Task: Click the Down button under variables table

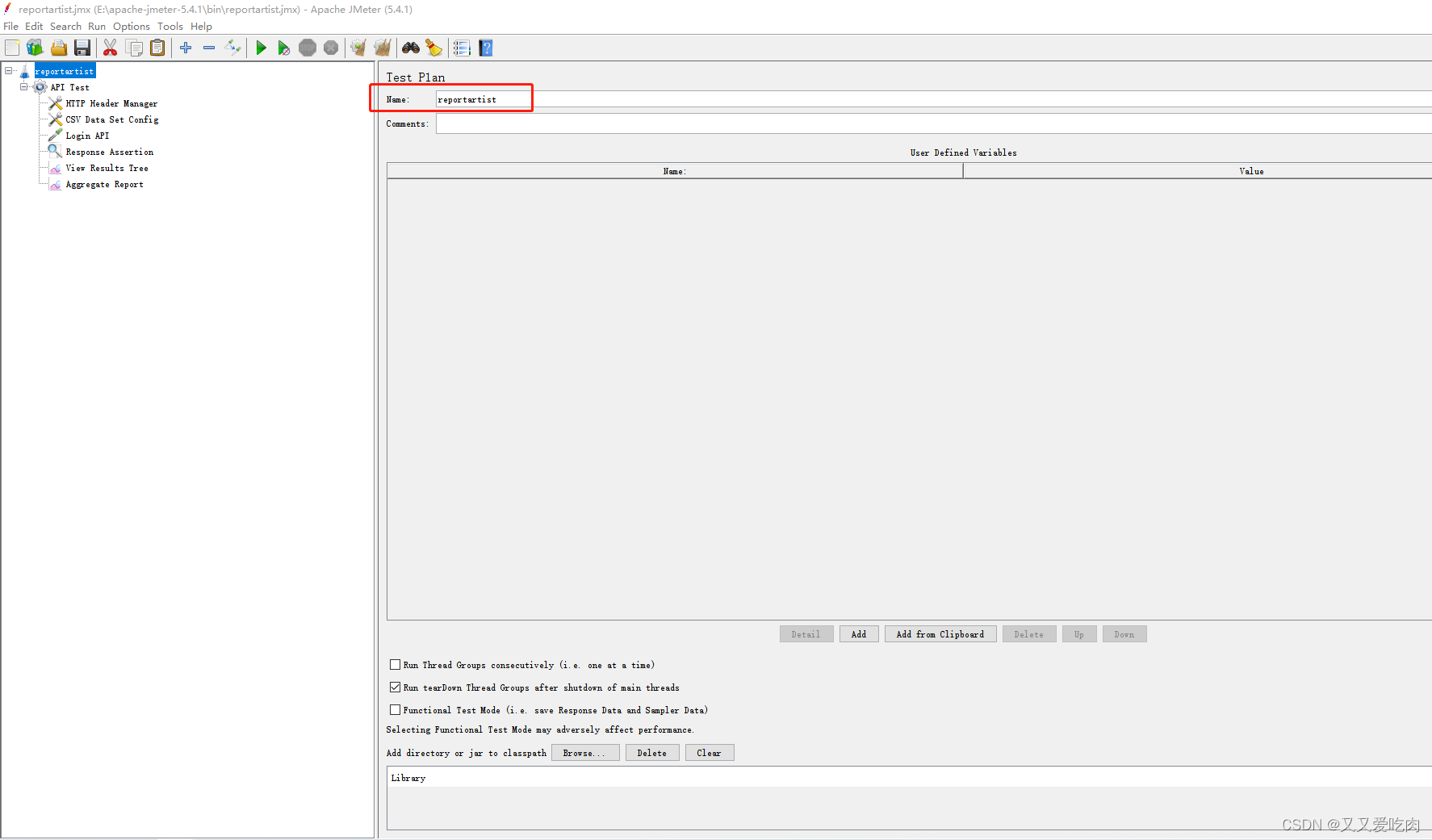Action: 1124,634
